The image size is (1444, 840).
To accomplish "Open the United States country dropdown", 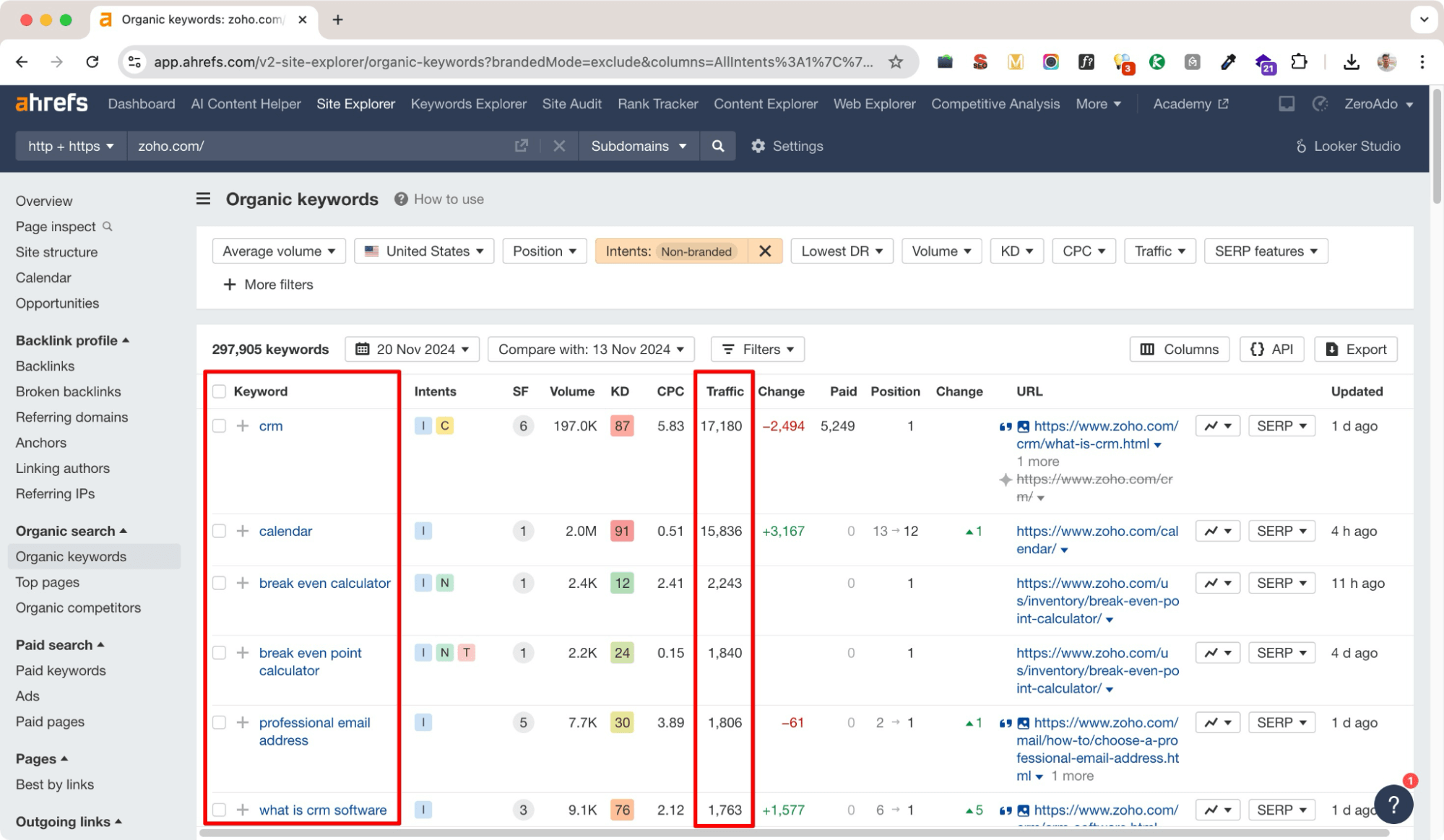I will pyautogui.click(x=423, y=251).
